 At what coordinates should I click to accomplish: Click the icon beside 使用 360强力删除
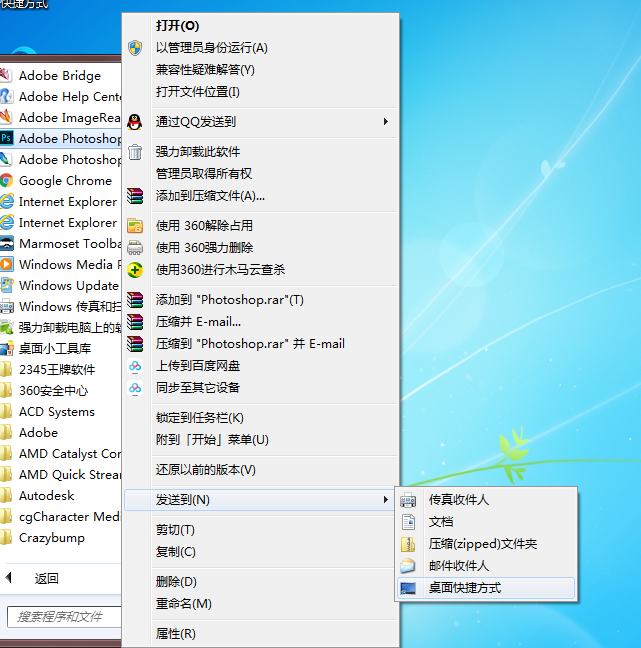coord(135,248)
